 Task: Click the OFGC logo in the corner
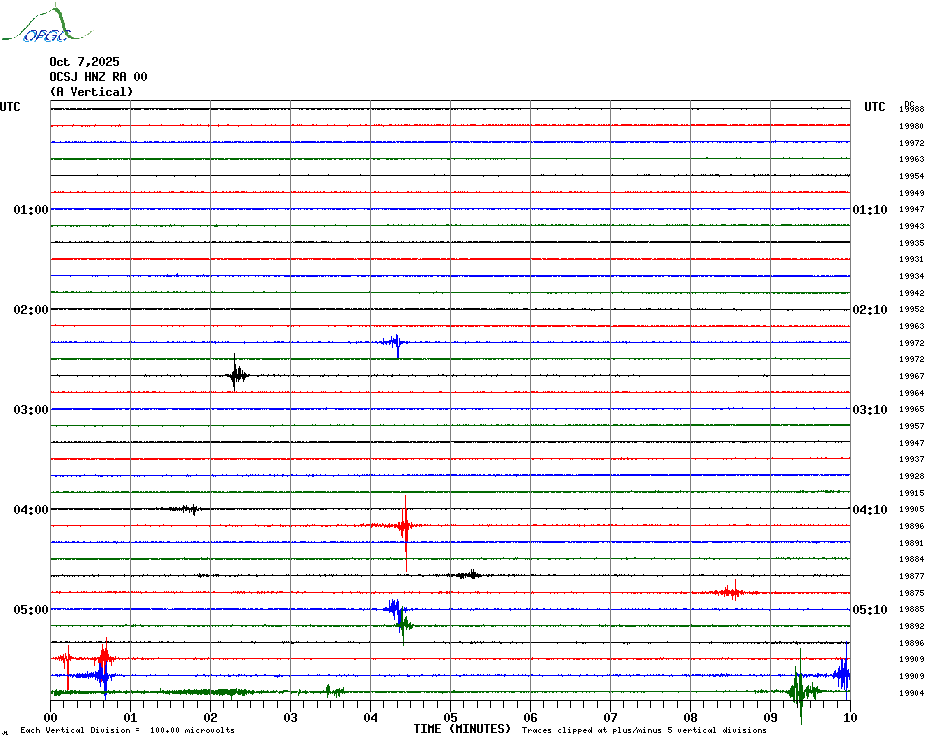click(38, 26)
